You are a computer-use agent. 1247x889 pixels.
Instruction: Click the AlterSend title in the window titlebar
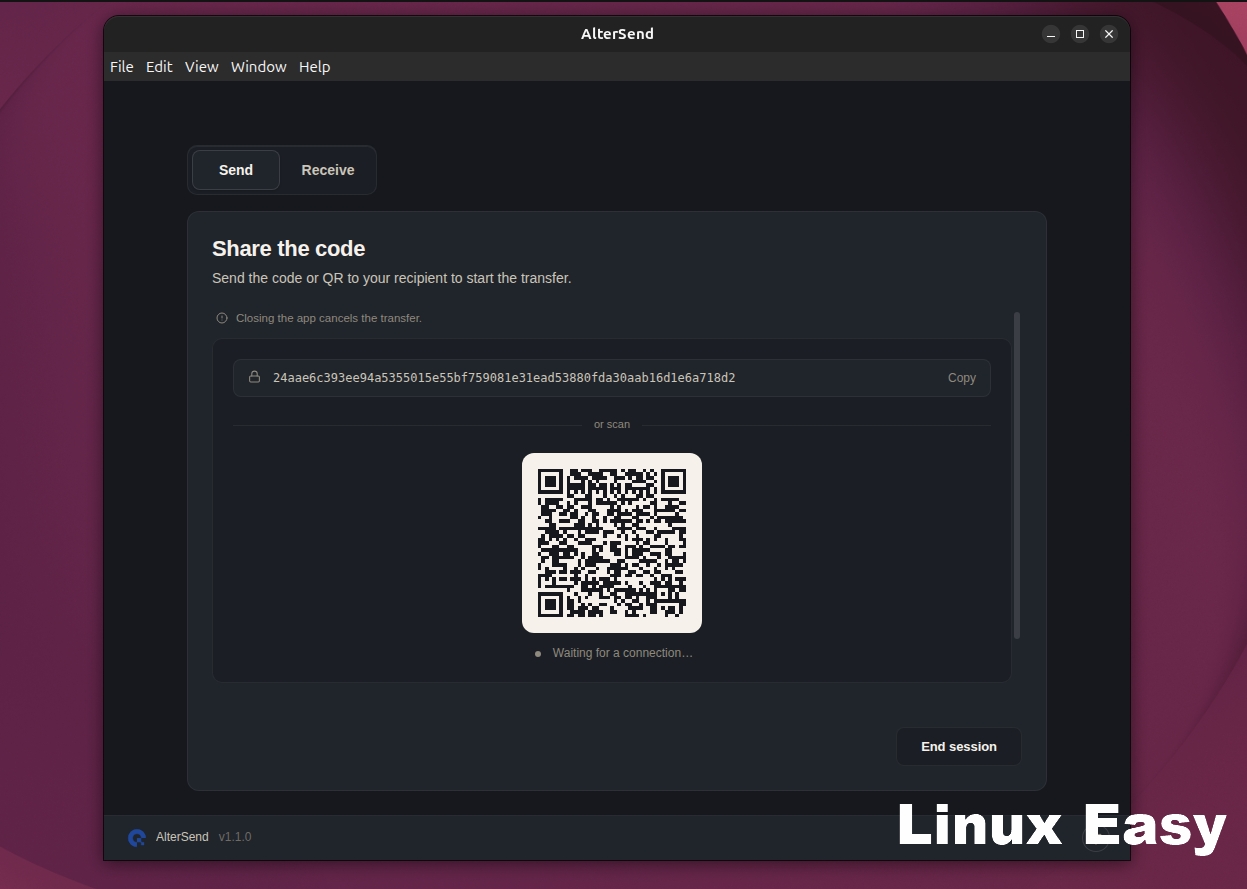tap(617, 34)
